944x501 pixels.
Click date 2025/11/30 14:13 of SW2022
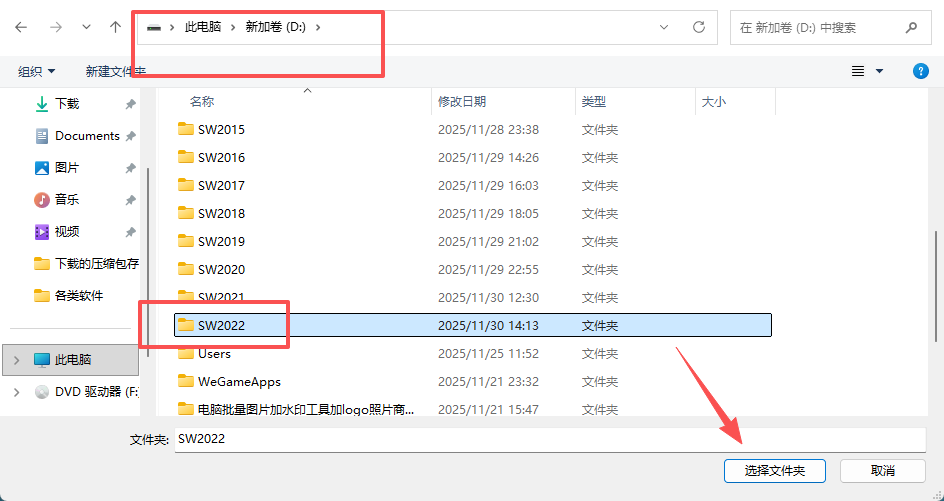tap(488, 326)
